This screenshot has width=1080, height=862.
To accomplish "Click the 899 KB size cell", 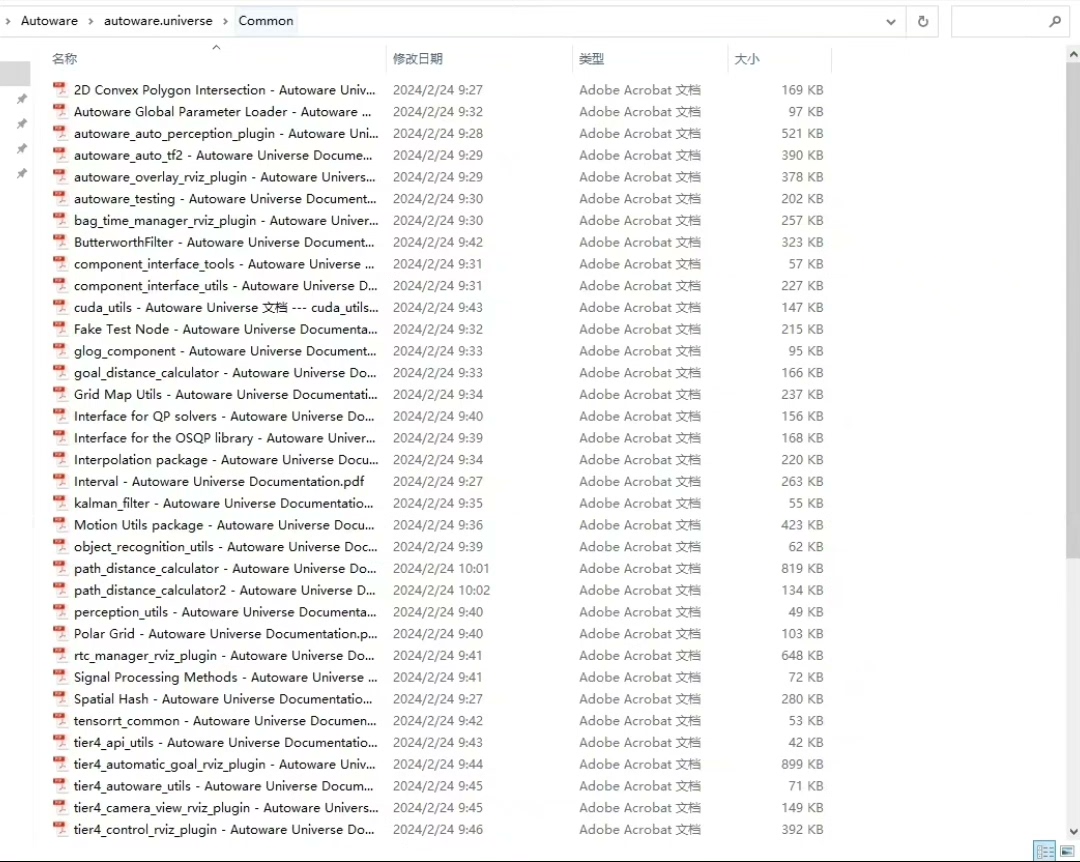I will tap(802, 764).
